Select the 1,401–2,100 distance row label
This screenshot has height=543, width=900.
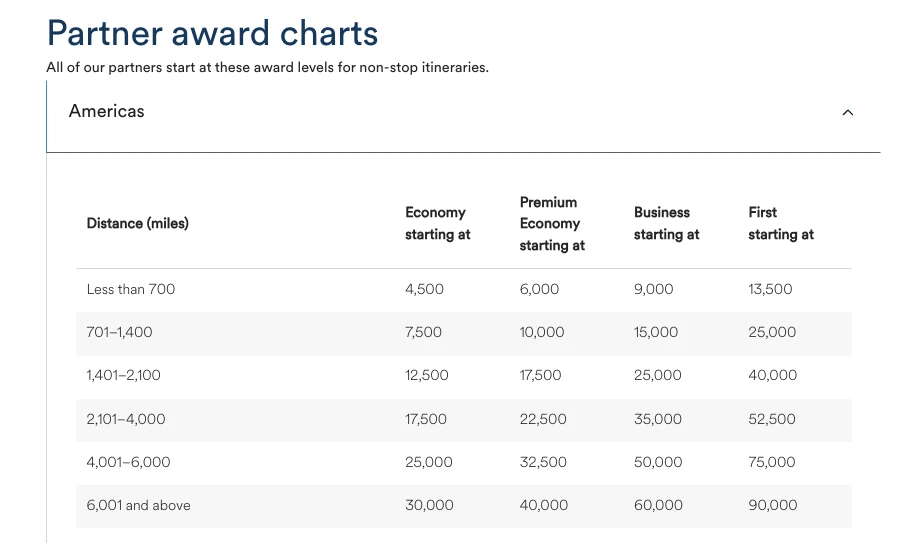pos(124,375)
